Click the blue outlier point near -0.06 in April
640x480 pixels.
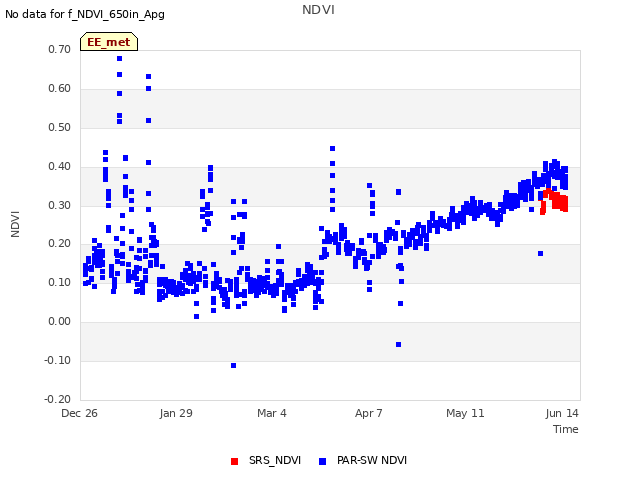398,344
